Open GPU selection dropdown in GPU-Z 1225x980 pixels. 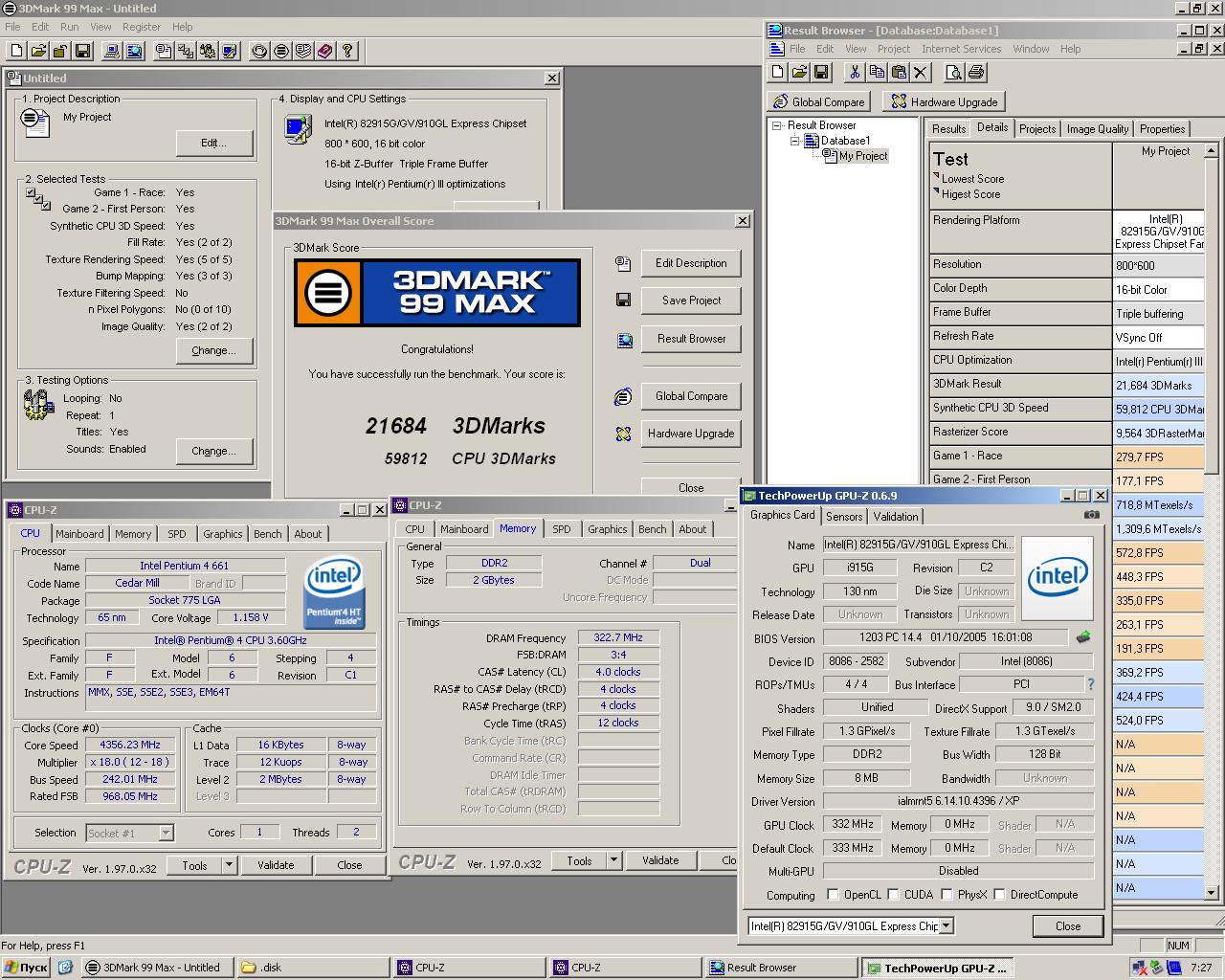(x=947, y=925)
